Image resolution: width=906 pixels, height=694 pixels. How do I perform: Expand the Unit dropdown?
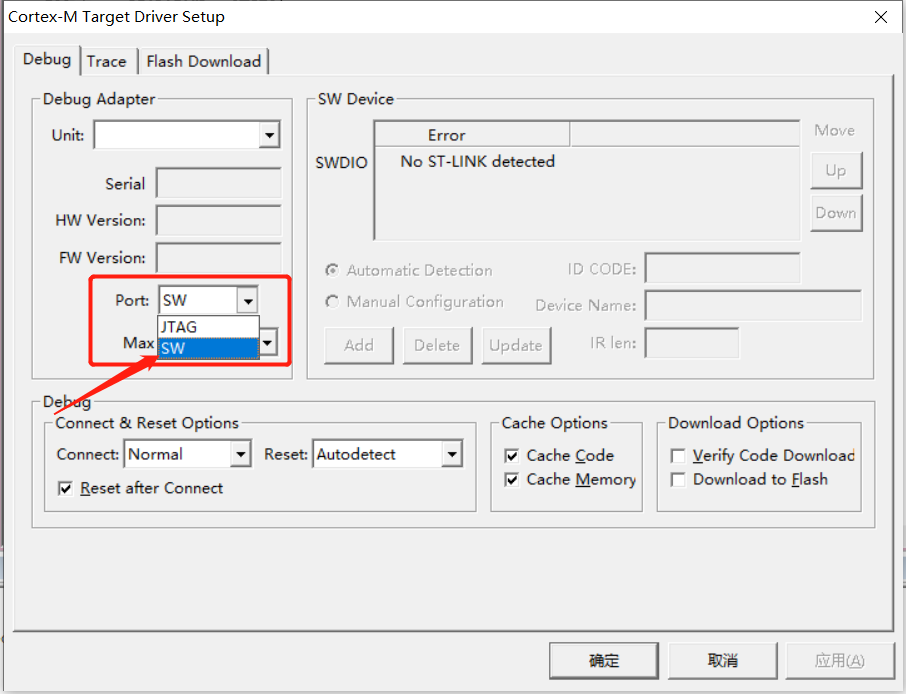pos(269,135)
